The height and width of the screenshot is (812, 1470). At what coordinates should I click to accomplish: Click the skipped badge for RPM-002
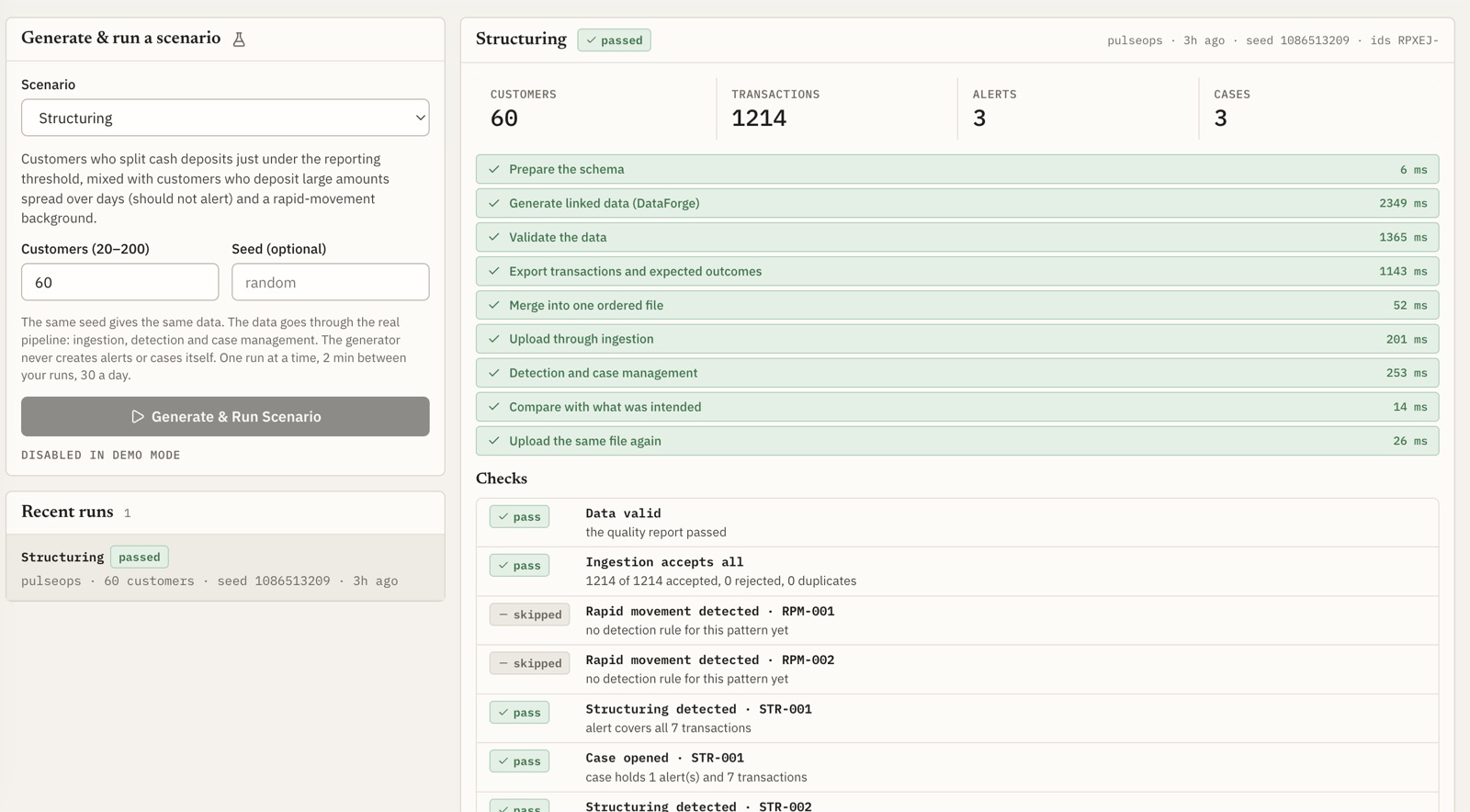click(529, 663)
